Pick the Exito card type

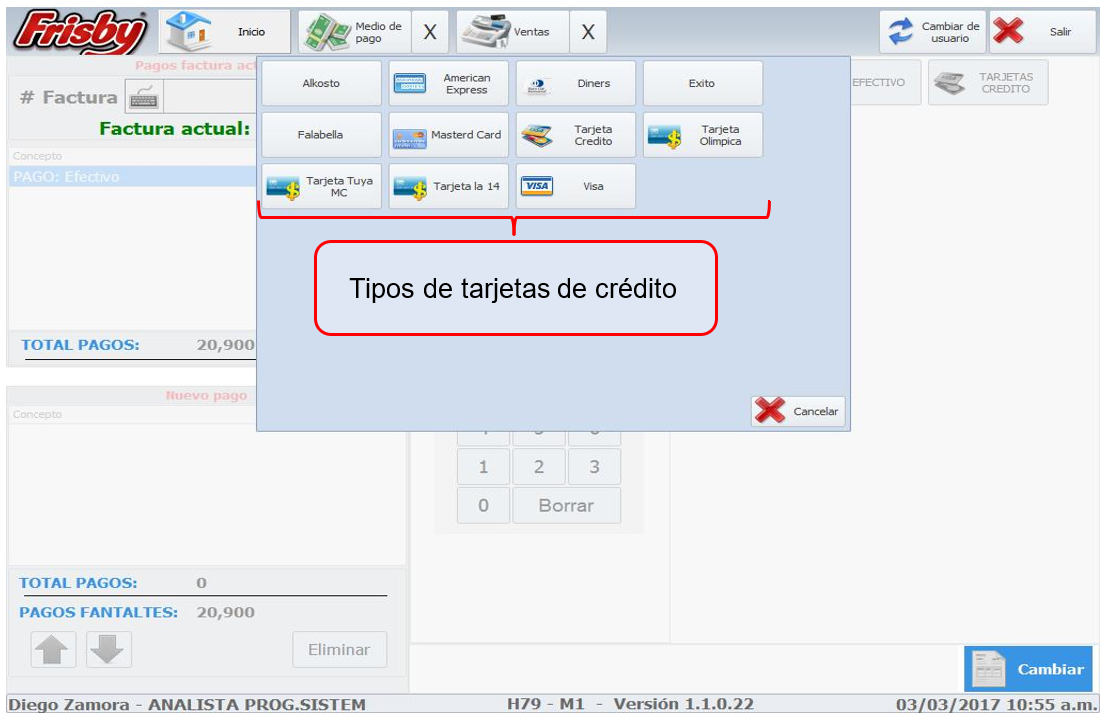tap(703, 83)
